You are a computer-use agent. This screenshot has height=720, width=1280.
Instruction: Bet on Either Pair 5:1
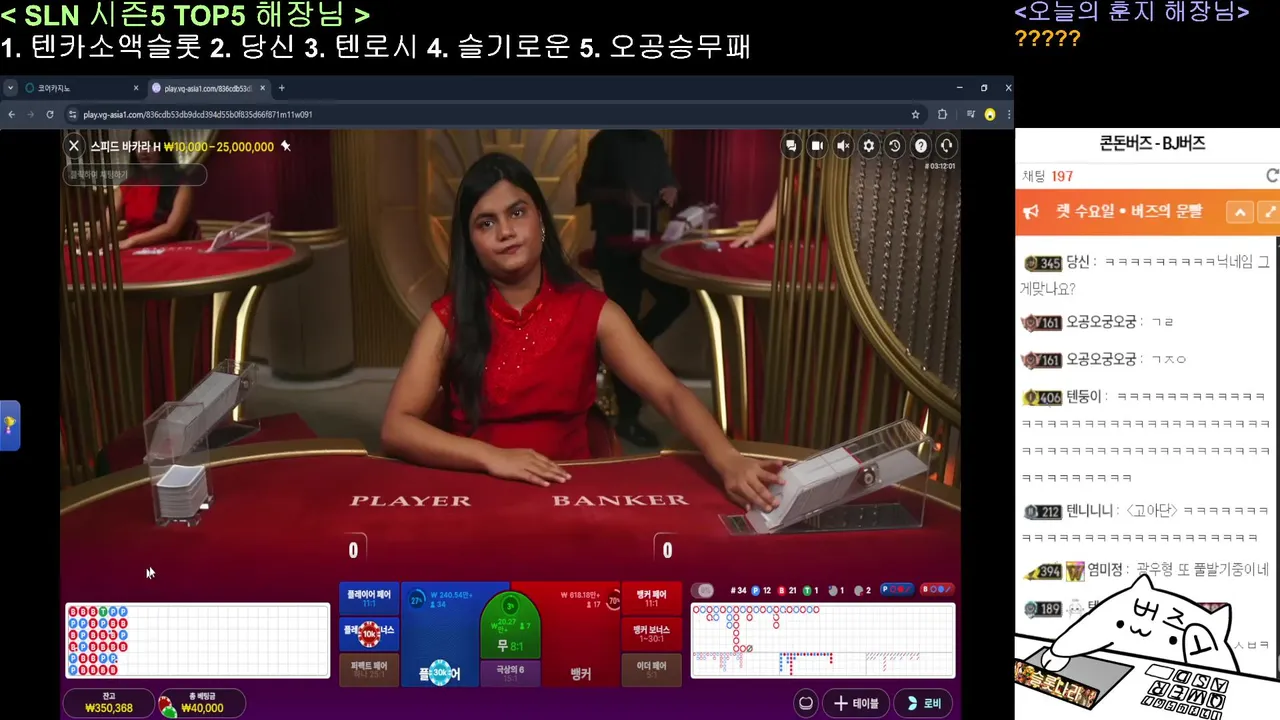651,668
